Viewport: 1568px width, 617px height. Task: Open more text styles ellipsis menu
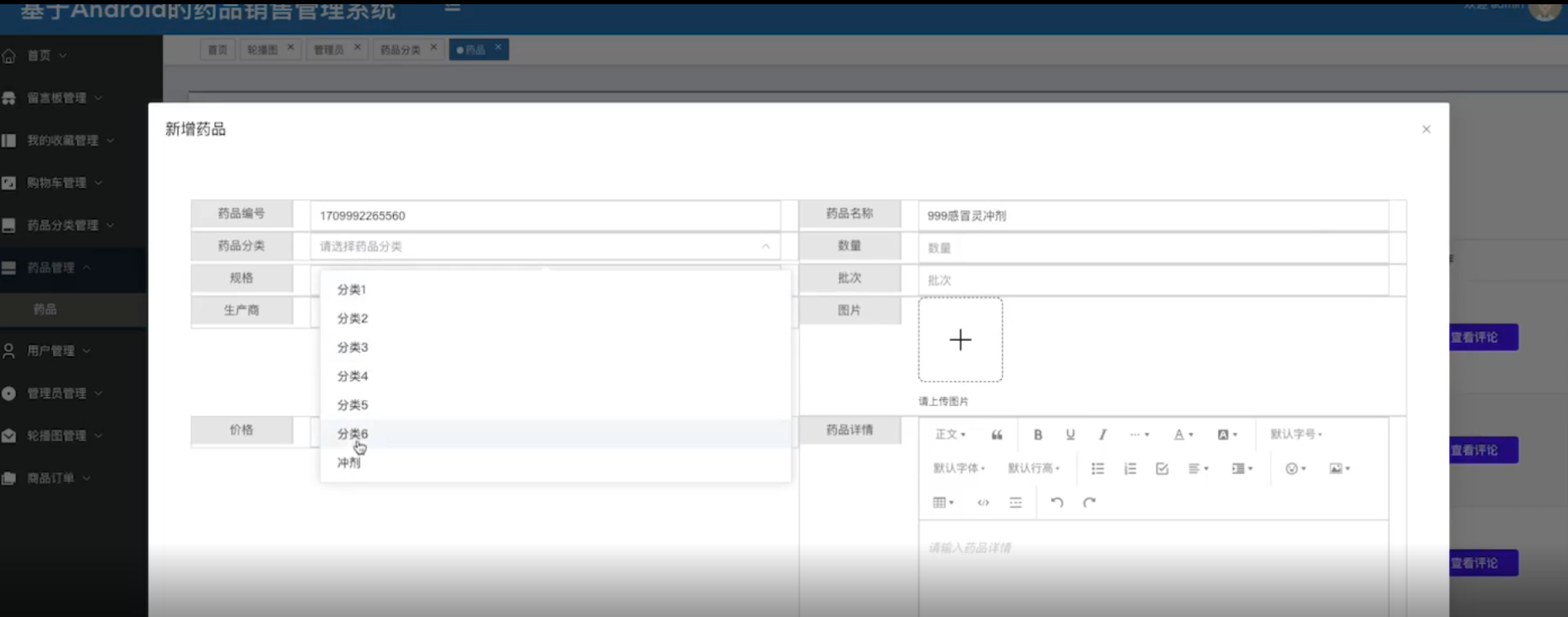(x=1140, y=434)
